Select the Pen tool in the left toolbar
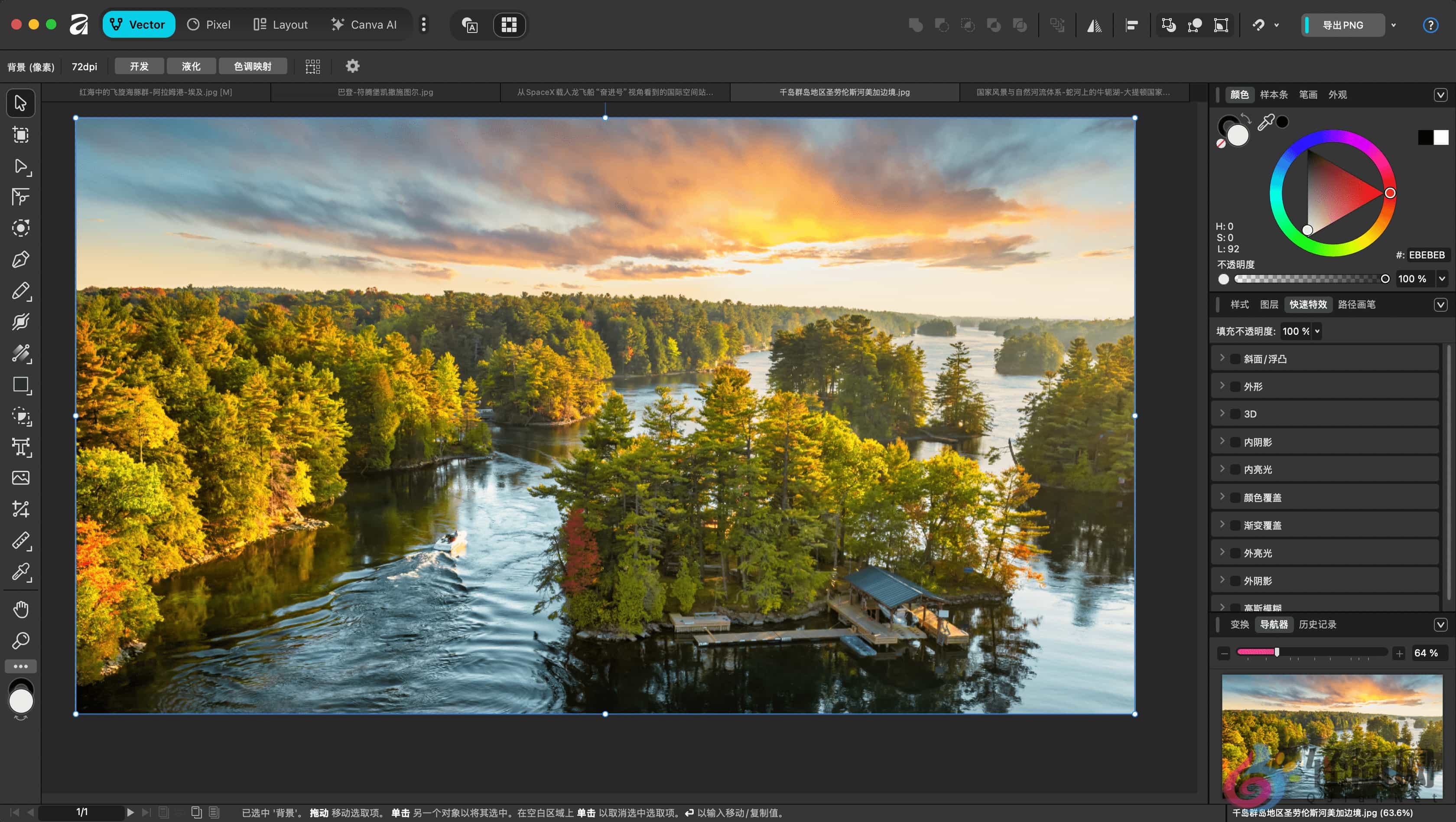 coord(20,260)
